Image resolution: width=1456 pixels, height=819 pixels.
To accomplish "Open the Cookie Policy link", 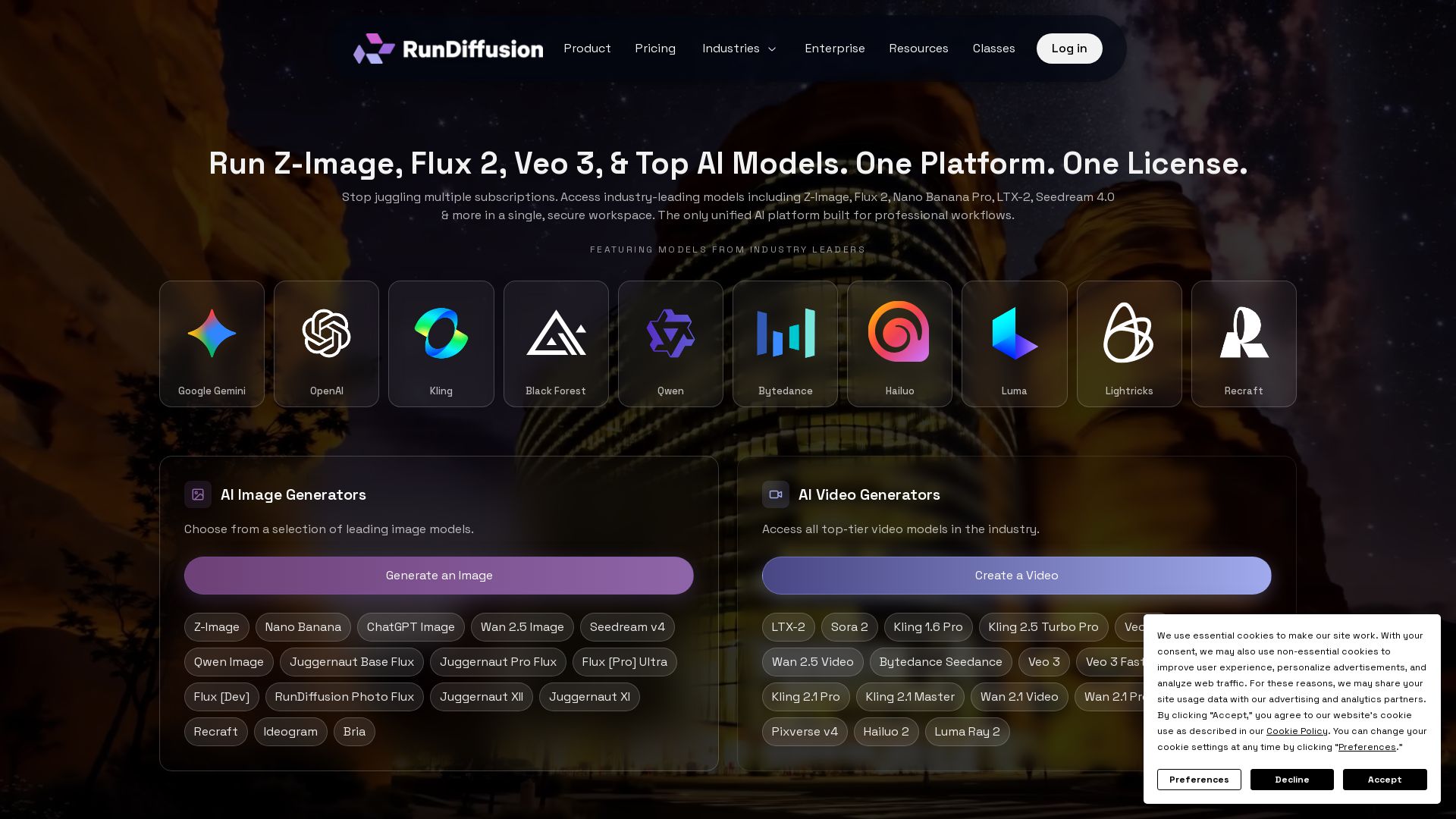I will click(x=1297, y=731).
